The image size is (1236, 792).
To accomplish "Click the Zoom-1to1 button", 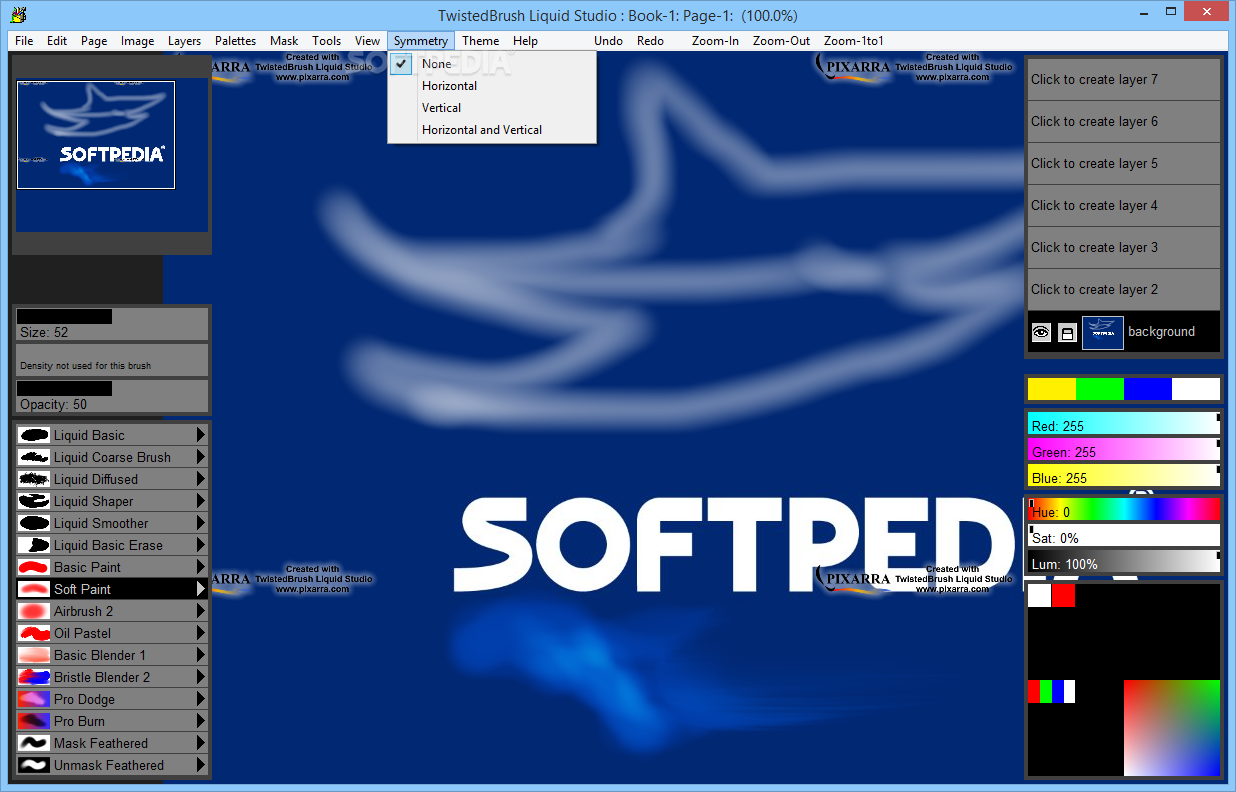I will click(853, 41).
